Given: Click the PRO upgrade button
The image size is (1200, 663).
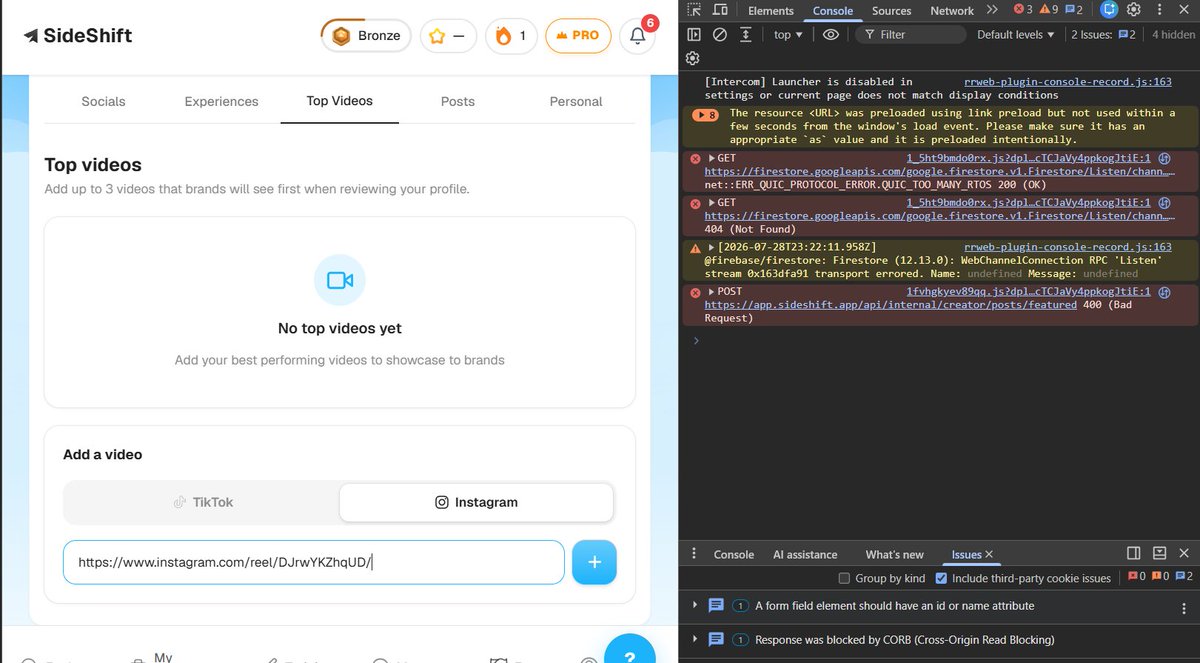Looking at the screenshot, I should (577, 36).
